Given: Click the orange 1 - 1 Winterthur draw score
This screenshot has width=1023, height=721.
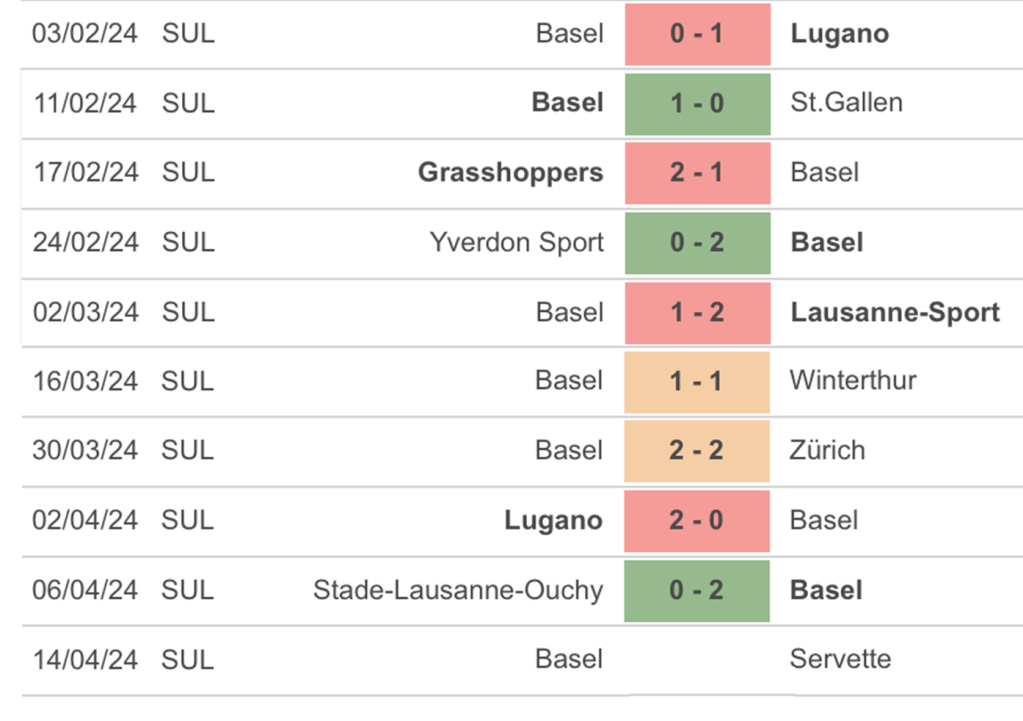Looking at the screenshot, I should 697,381.
